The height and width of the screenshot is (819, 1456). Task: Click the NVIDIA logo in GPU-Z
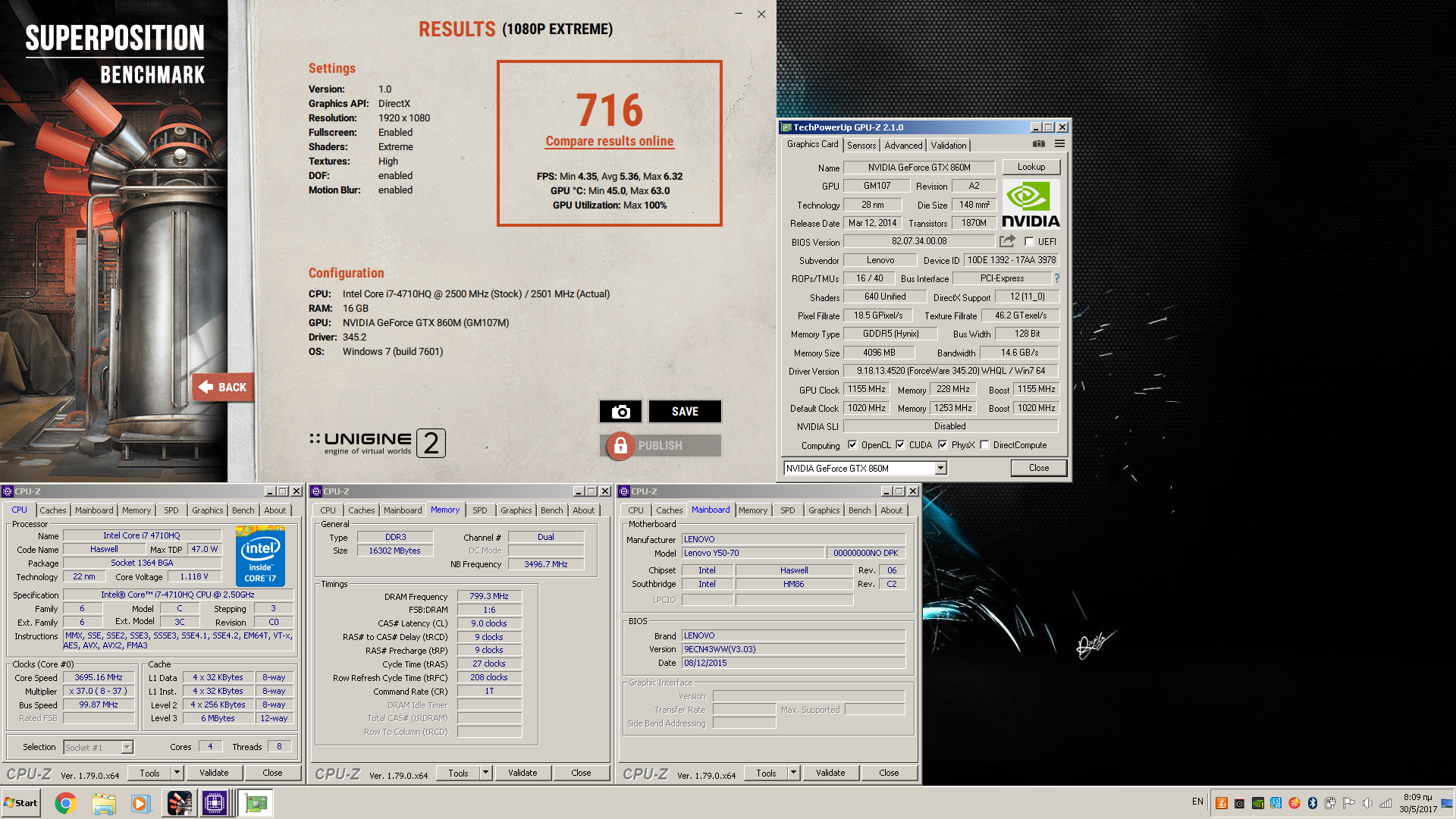point(1031,204)
